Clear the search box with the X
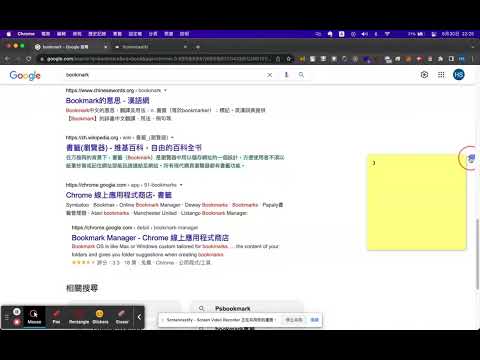The width and height of the screenshot is (480, 360). point(270,75)
